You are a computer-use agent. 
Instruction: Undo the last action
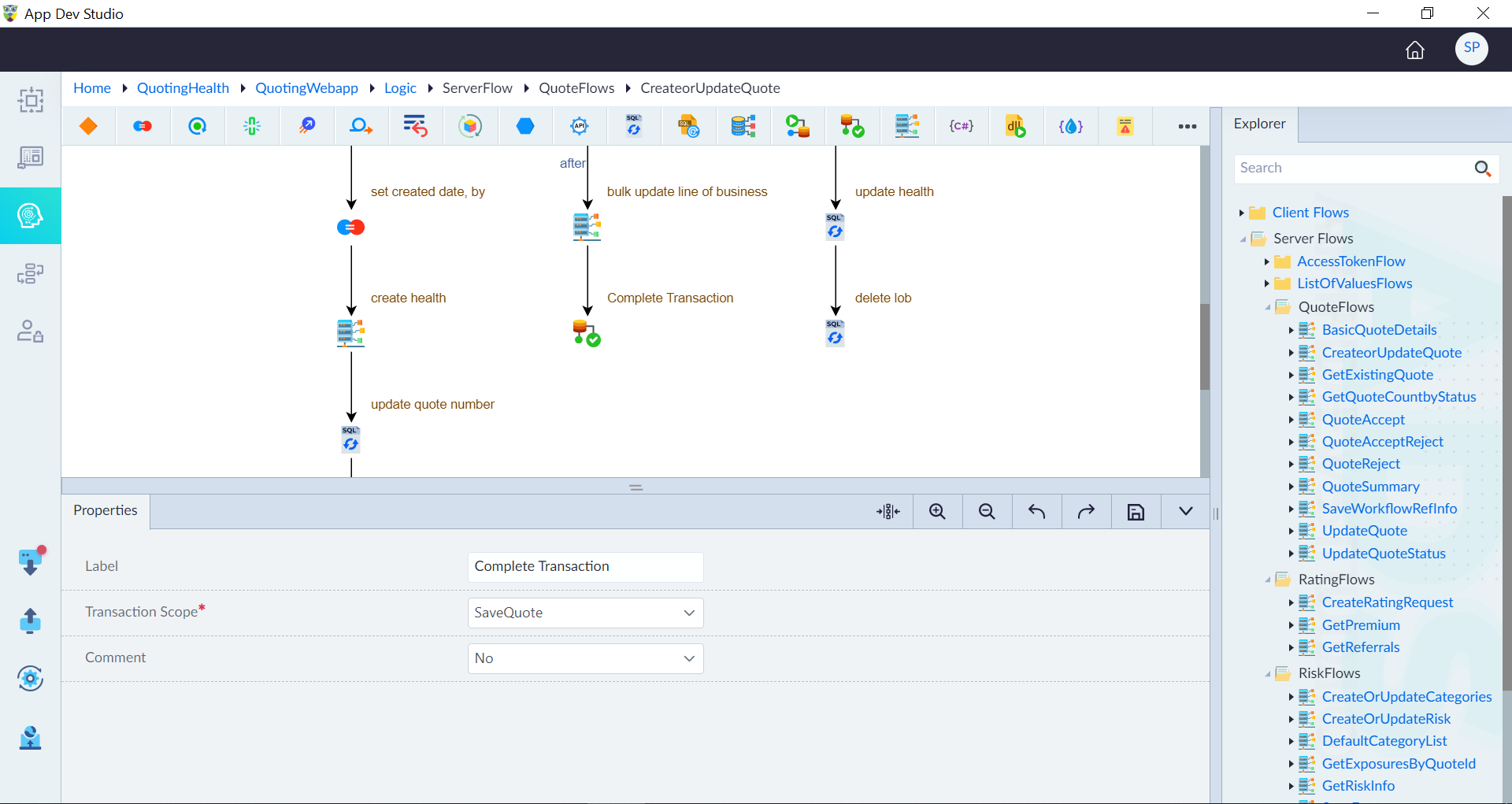(1036, 512)
